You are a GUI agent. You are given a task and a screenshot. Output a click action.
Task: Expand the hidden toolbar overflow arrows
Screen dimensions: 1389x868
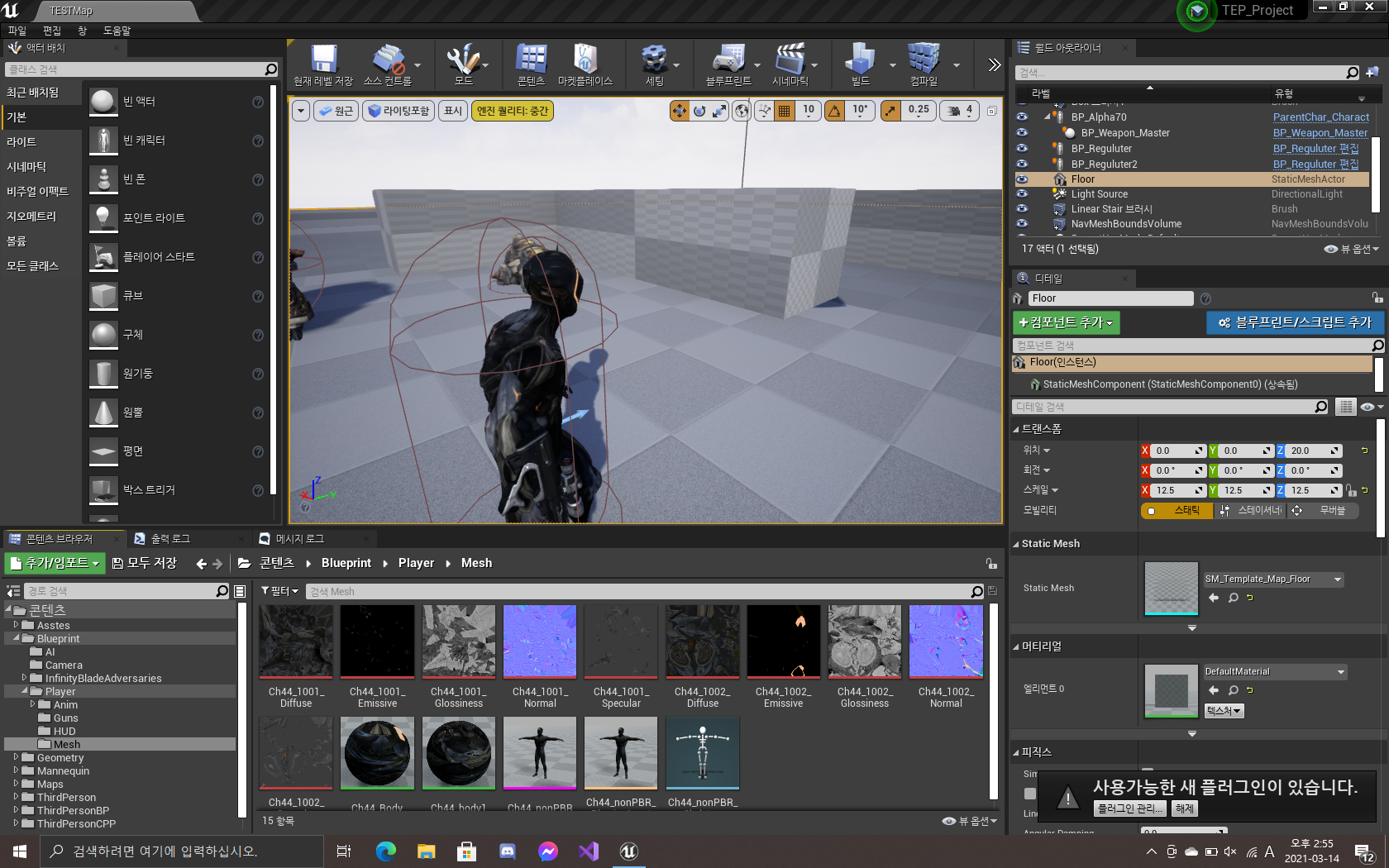pos(994,64)
